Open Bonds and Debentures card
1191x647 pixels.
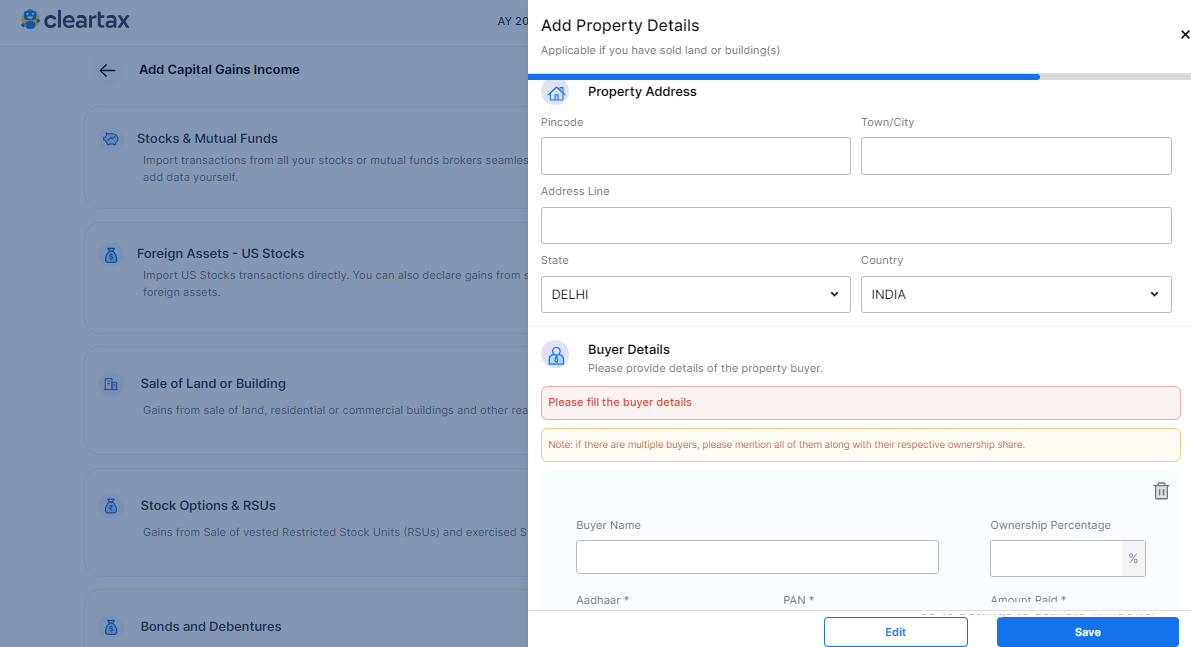click(306, 619)
